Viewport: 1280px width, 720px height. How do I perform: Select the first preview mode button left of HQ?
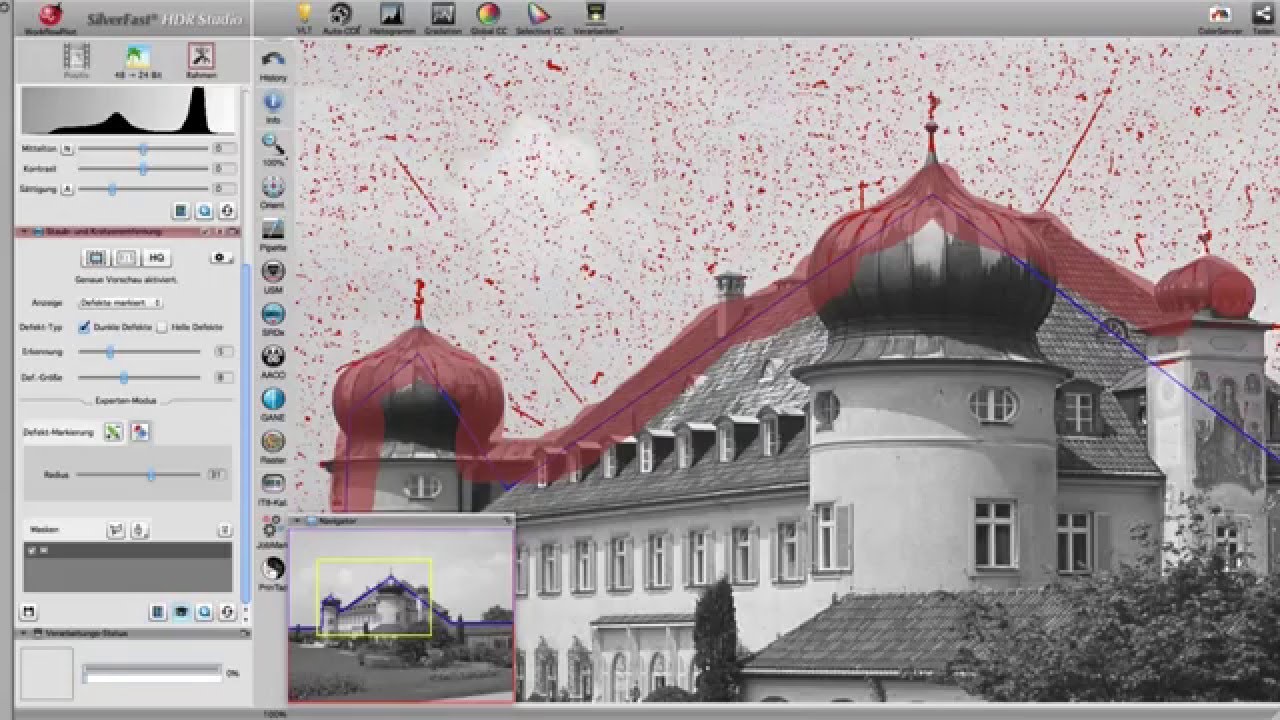pos(97,258)
